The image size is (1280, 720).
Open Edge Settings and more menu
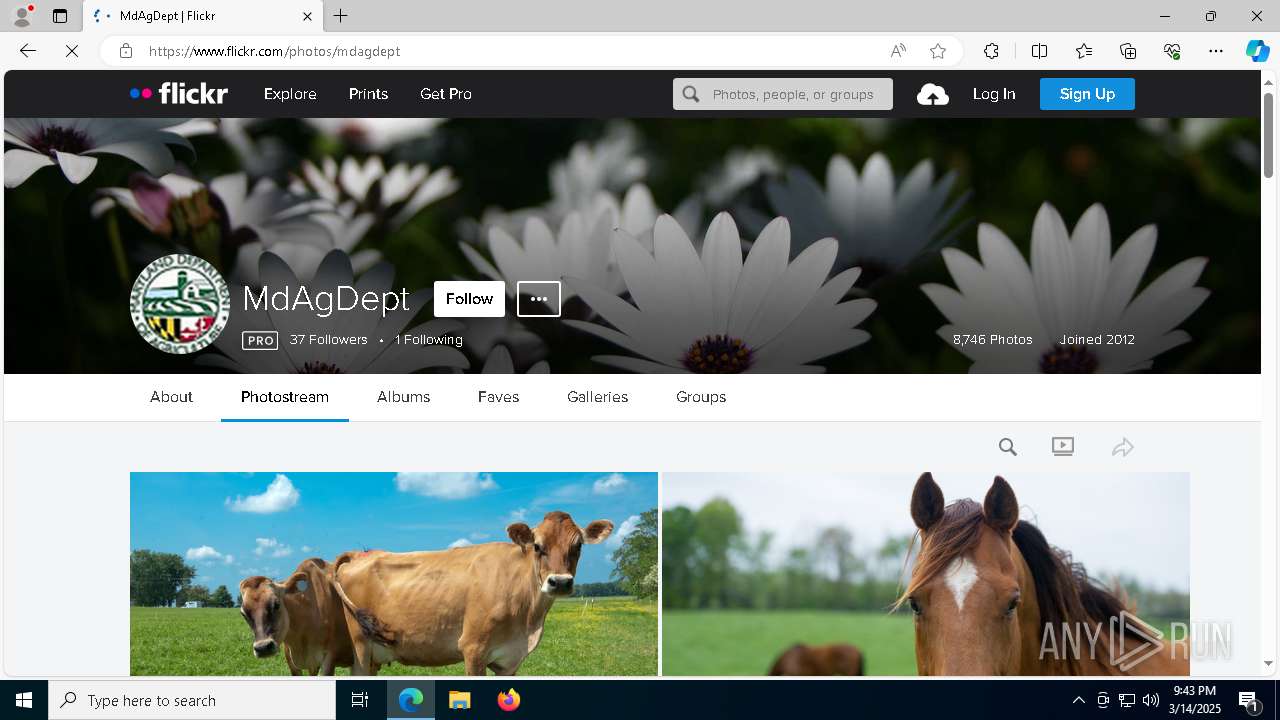(x=1216, y=51)
